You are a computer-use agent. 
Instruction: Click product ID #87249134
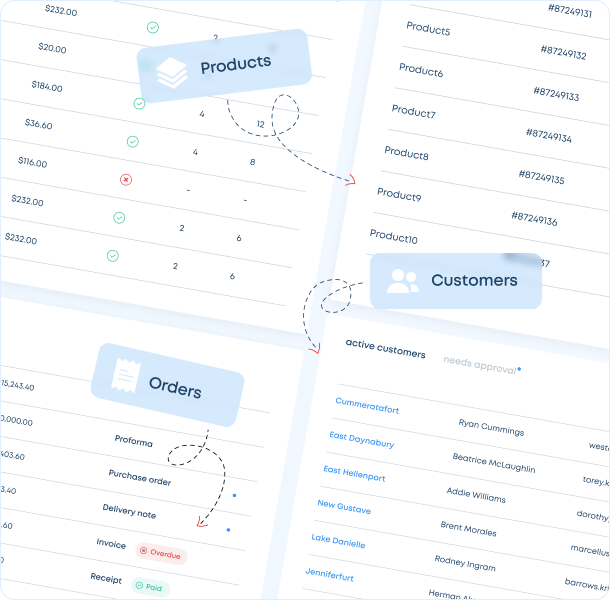[549, 135]
